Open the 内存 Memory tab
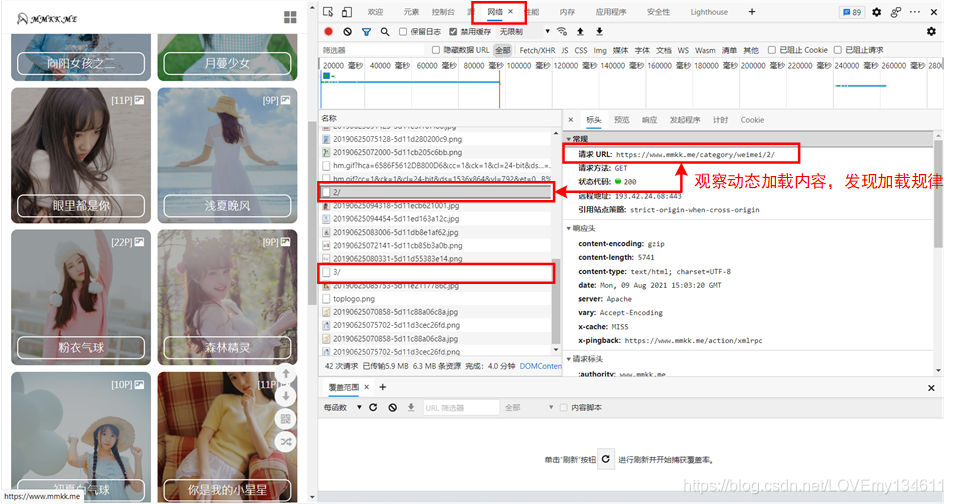Screen dimensions: 953x504 567,12
